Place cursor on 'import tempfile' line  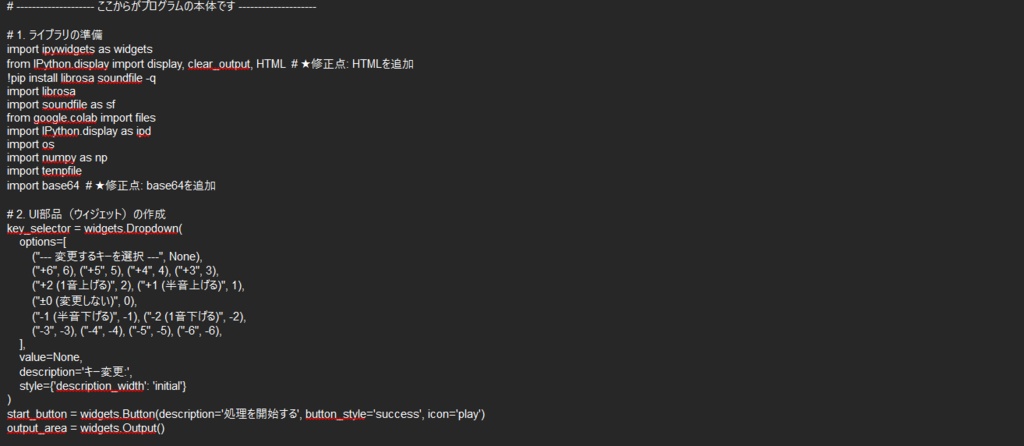(44, 171)
